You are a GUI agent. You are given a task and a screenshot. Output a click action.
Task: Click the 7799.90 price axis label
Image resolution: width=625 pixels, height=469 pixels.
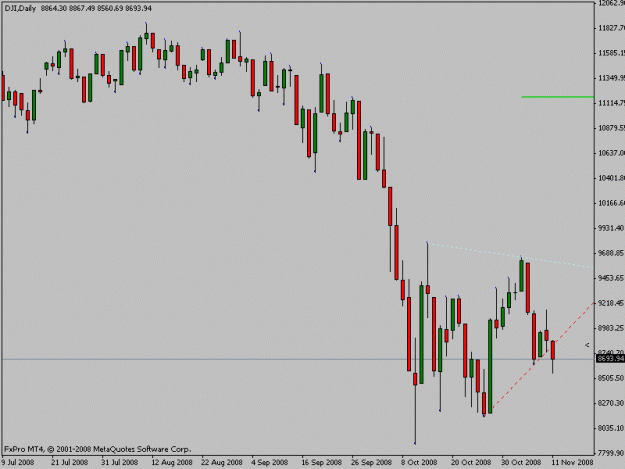point(611,453)
